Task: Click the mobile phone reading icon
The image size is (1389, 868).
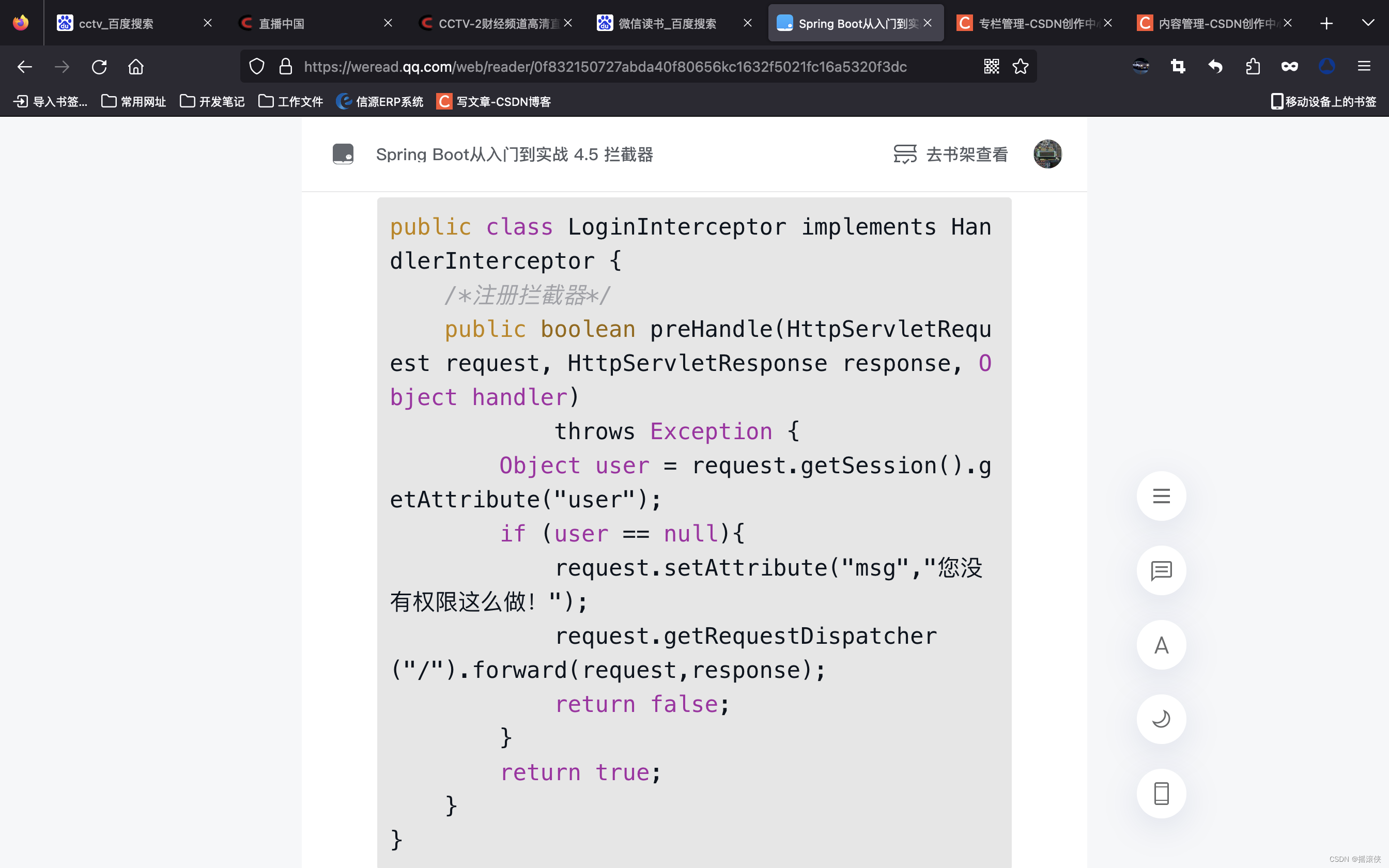Action: click(1161, 794)
